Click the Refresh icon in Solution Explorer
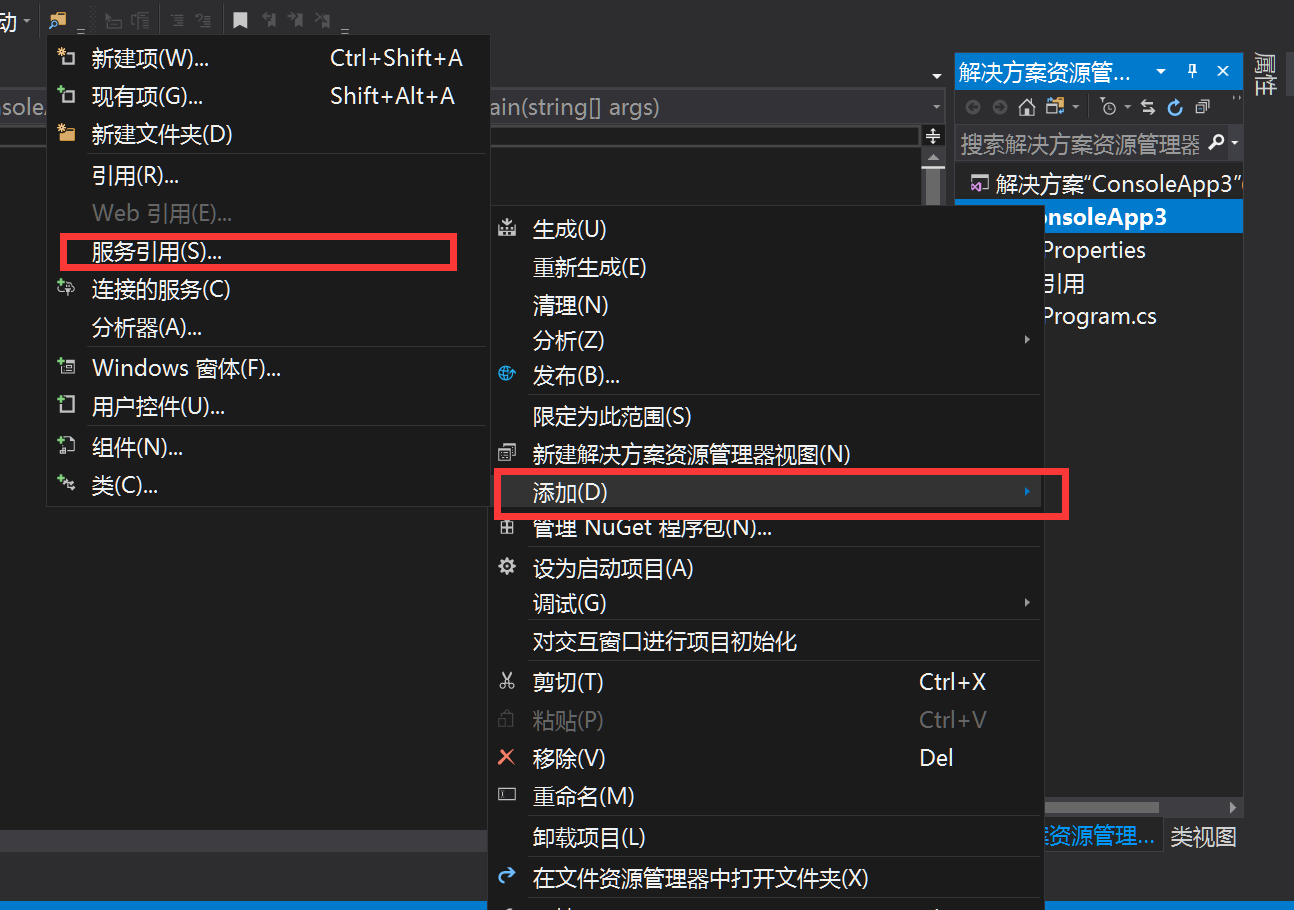This screenshot has height=910, width=1294. pos(1175,107)
